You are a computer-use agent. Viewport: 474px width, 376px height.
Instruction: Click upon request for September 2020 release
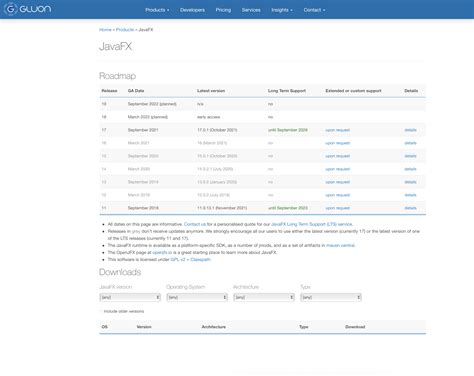pos(337,156)
